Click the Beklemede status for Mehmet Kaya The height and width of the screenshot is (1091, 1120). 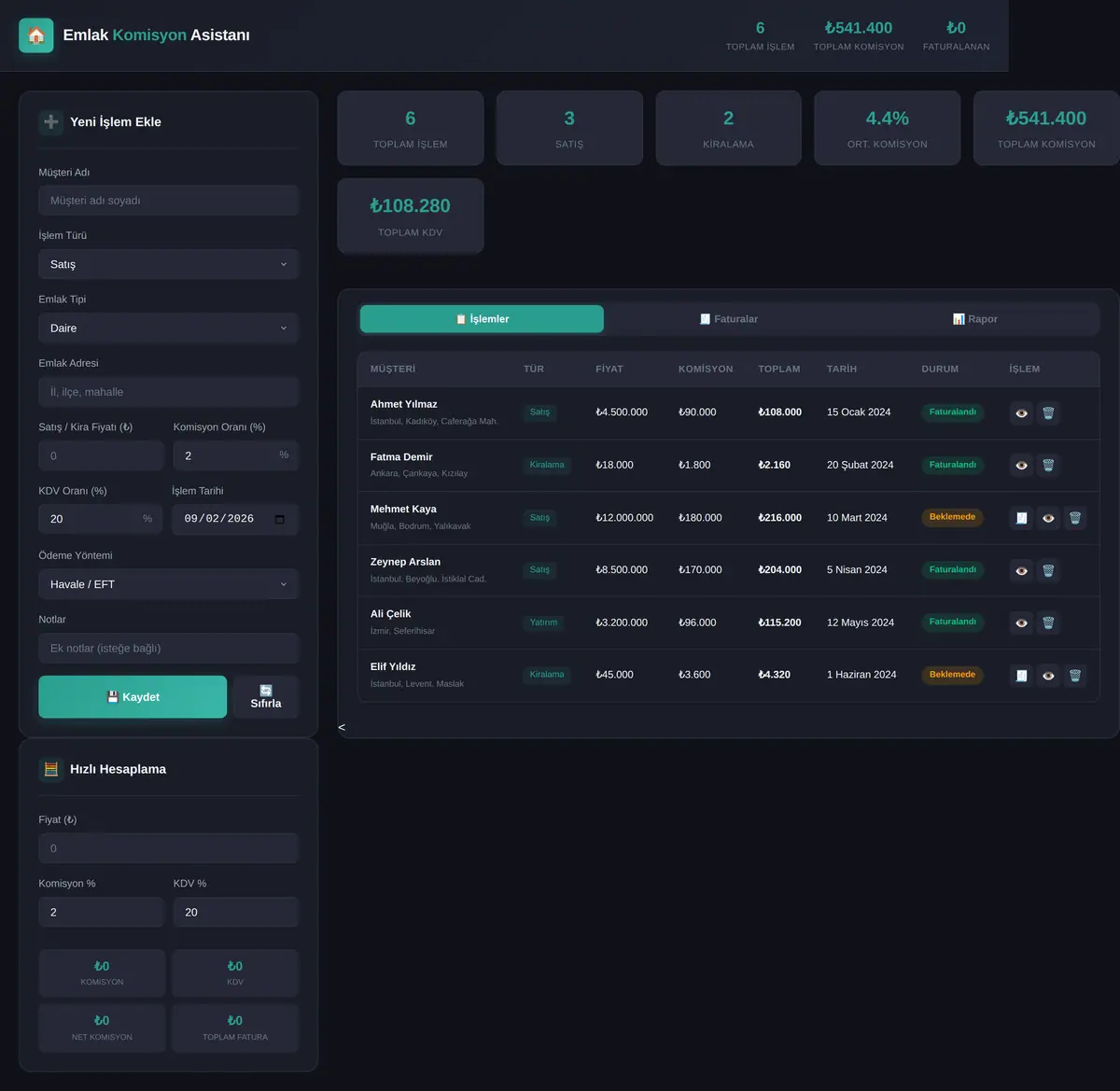952,517
